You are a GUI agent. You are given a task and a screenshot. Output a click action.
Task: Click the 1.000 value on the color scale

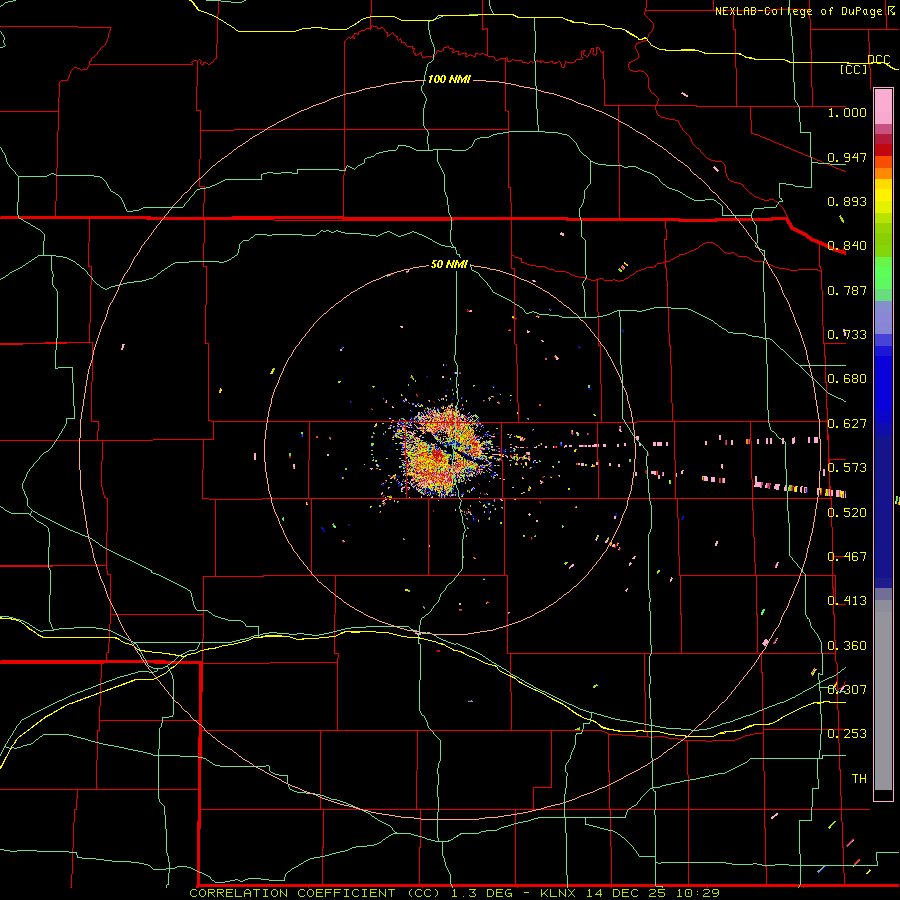click(847, 112)
